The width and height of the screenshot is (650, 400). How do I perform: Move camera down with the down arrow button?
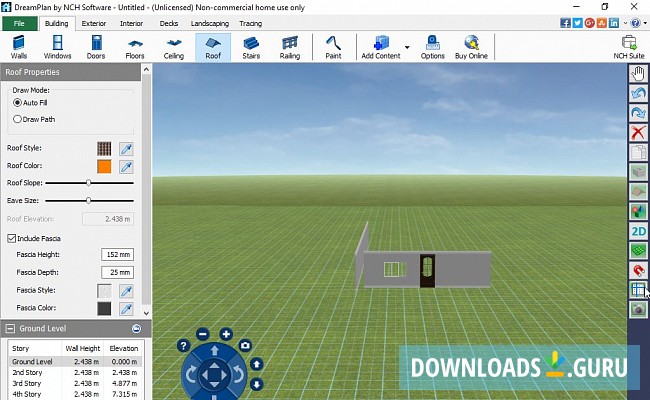point(257,384)
